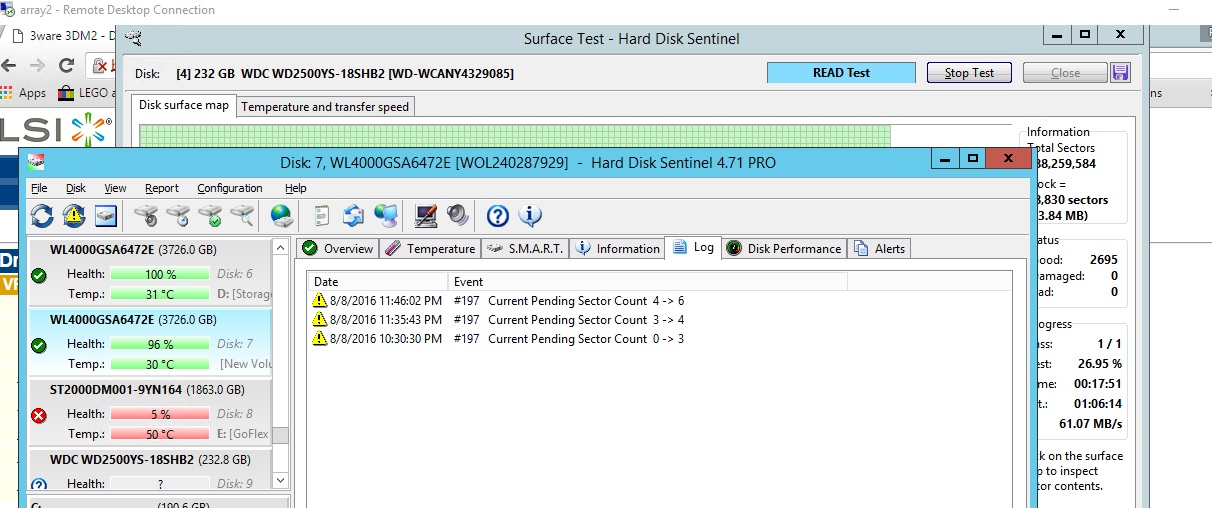Click the disk icon with green checkmark
Viewport: 1212px width, 508px height.
click(x=210, y=215)
